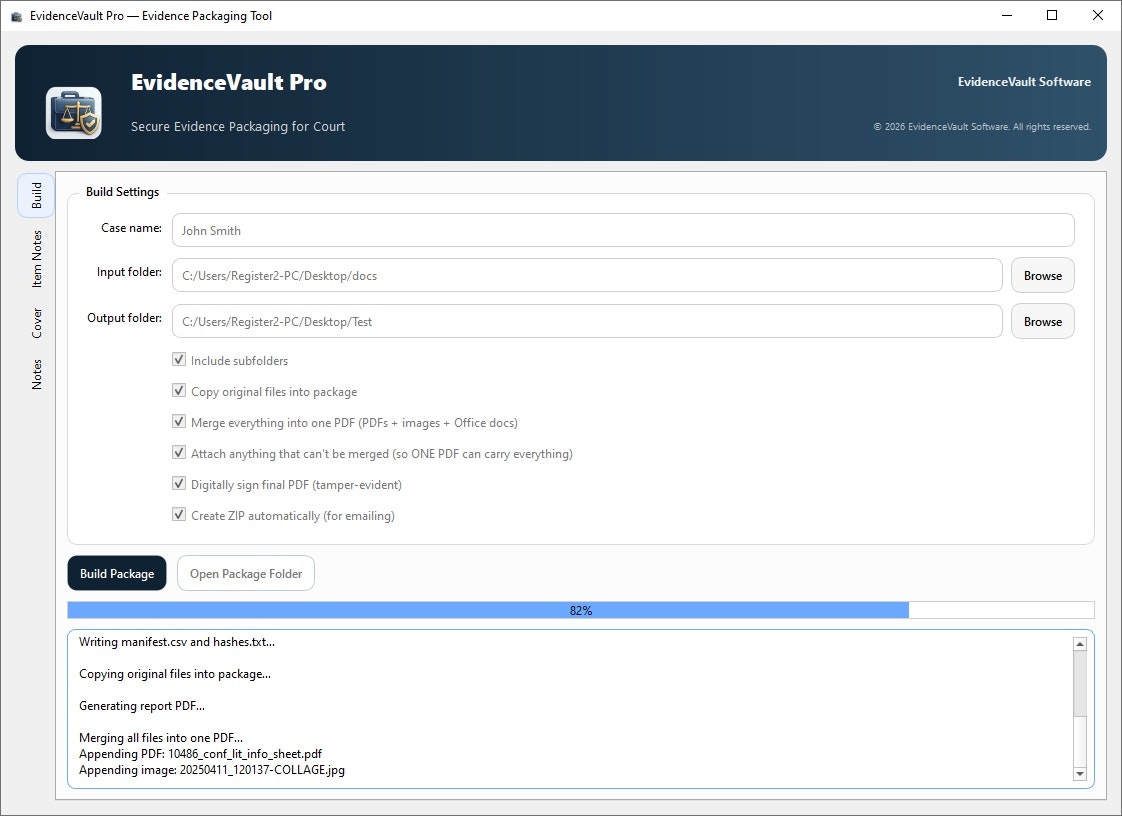Return to the Build tab

tap(37, 195)
